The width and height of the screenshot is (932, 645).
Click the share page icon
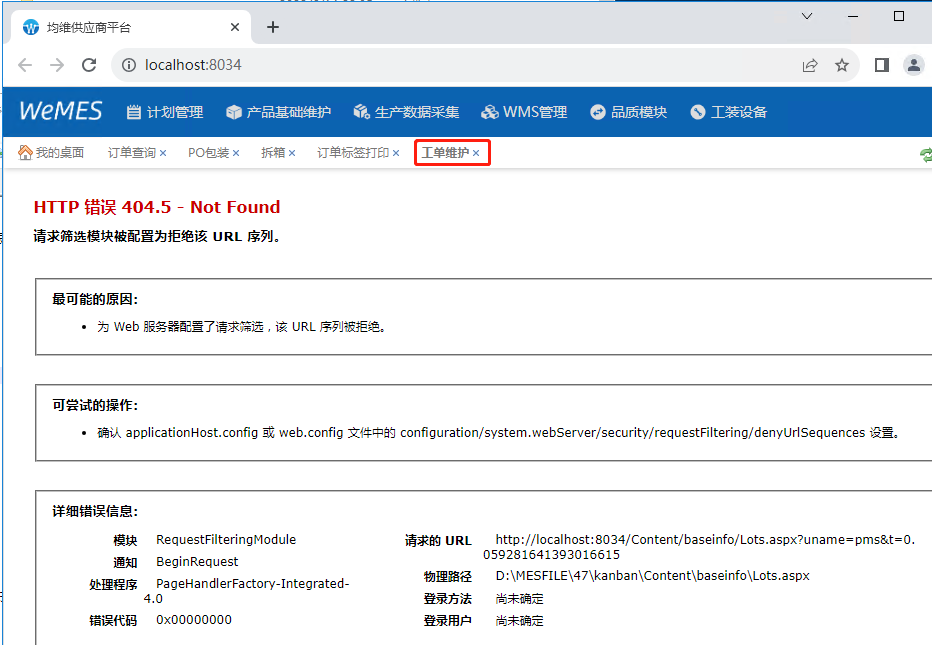[x=810, y=65]
